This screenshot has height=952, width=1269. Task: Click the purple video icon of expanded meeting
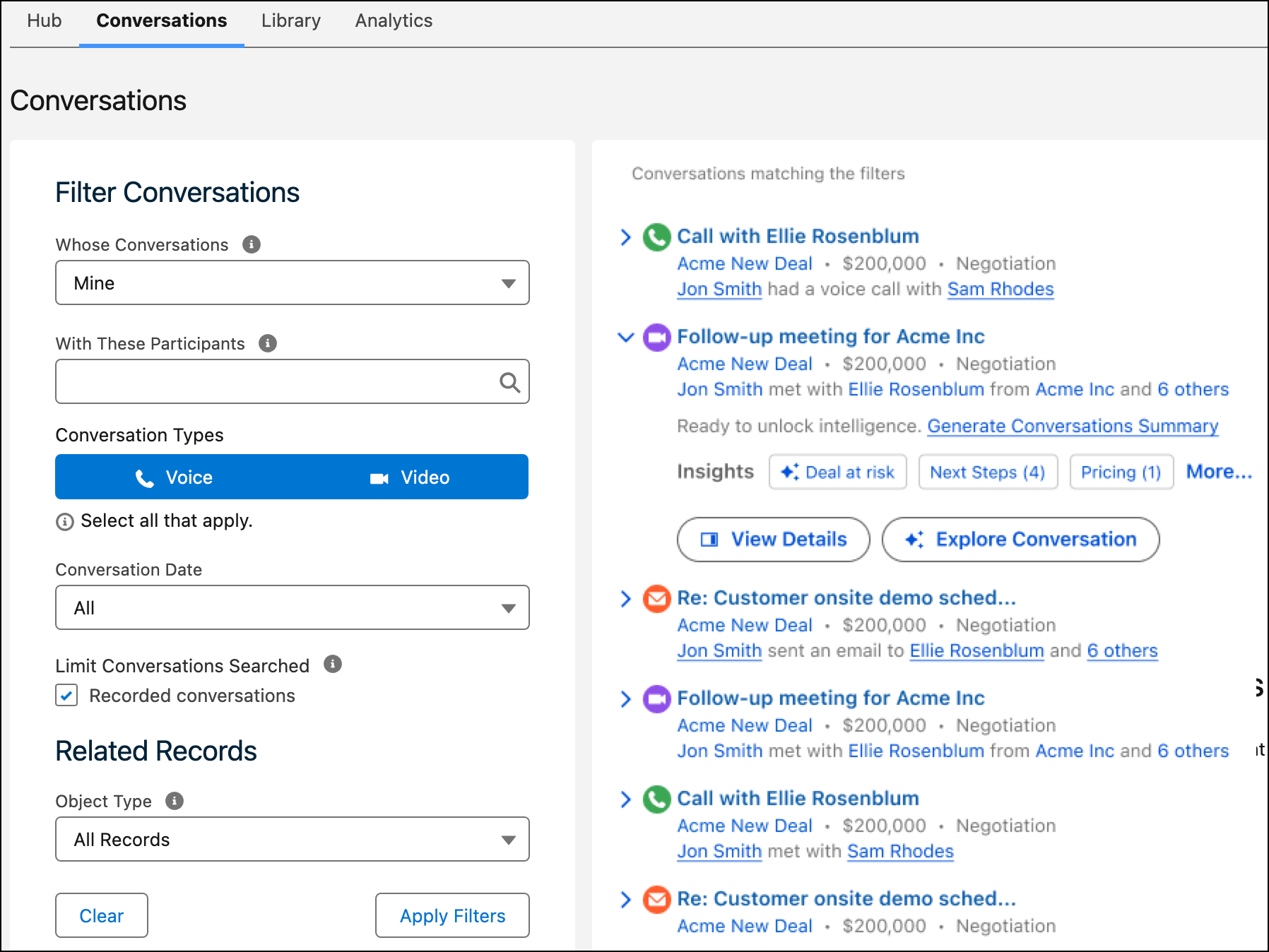click(x=656, y=337)
